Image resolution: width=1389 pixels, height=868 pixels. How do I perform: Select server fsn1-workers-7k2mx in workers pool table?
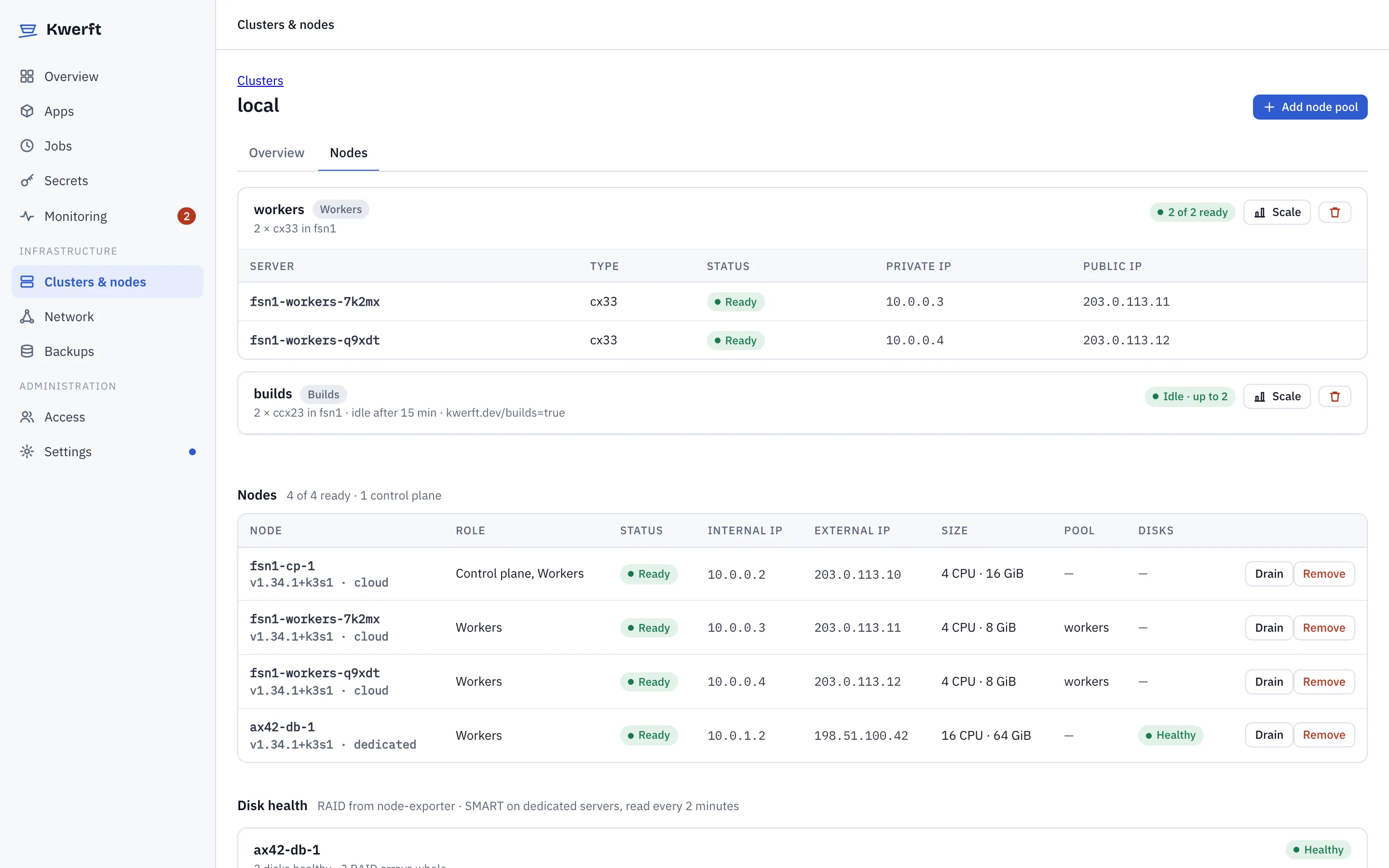coord(314,302)
